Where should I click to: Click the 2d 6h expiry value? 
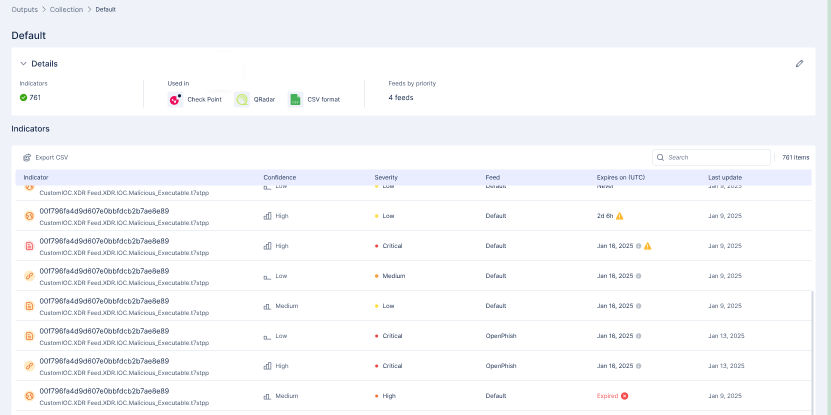coord(605,216)
